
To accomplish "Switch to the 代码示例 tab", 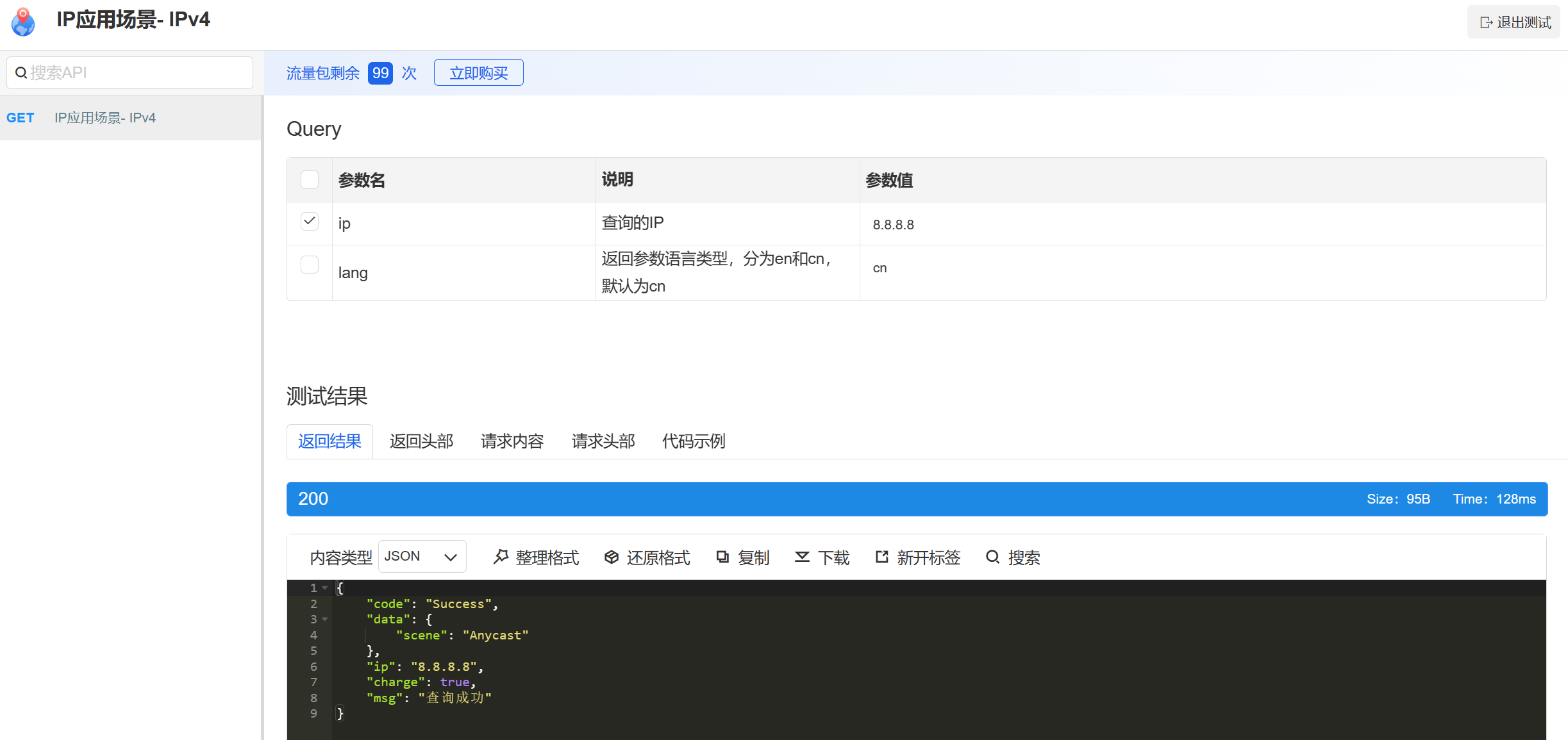I will [x=694, y=441].
